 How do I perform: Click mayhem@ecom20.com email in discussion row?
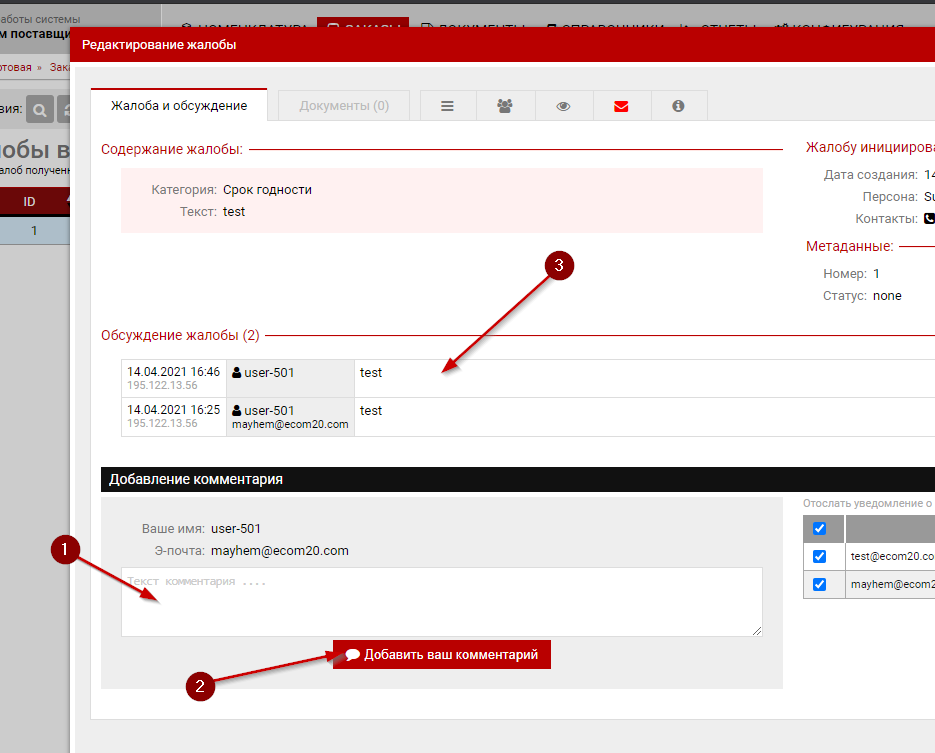[290, 424]
